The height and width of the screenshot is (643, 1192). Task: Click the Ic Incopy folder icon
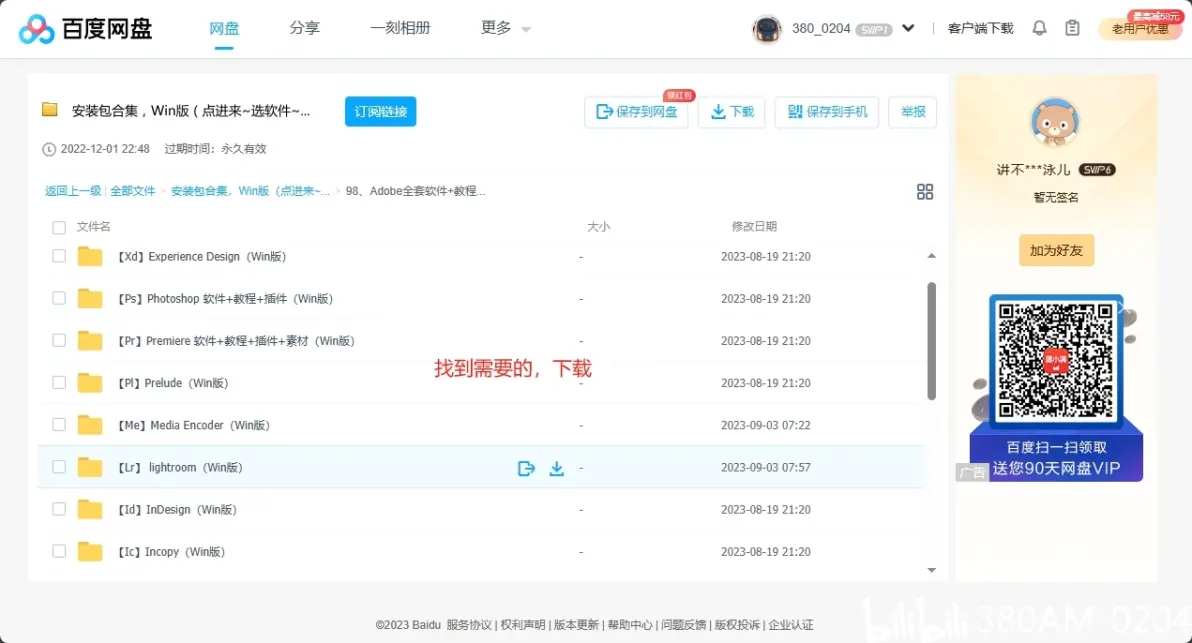click(90, 552)
